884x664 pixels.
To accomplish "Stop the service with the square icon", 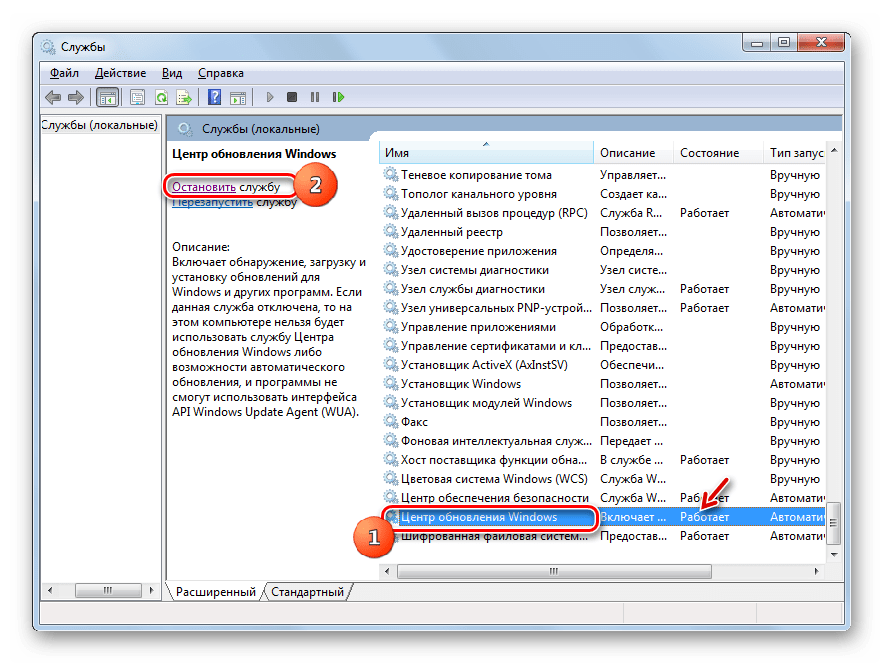I will (291, 97).
